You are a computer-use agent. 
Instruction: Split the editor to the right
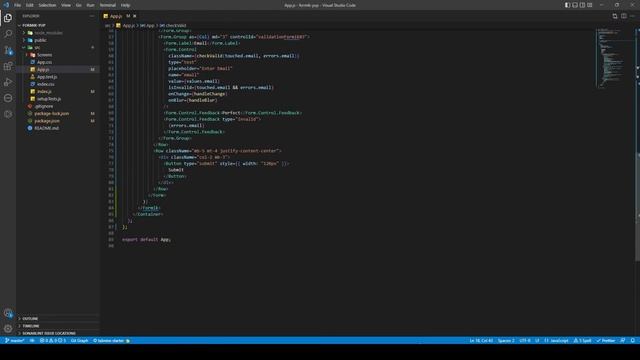624,16
